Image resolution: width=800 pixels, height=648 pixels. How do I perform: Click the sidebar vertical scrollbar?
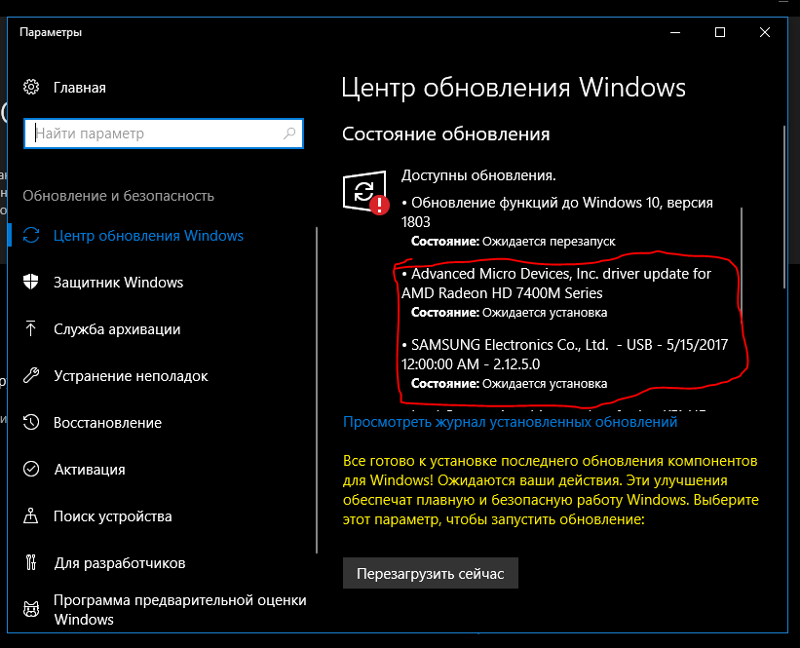pyautogui.click(x=317, y=390)
